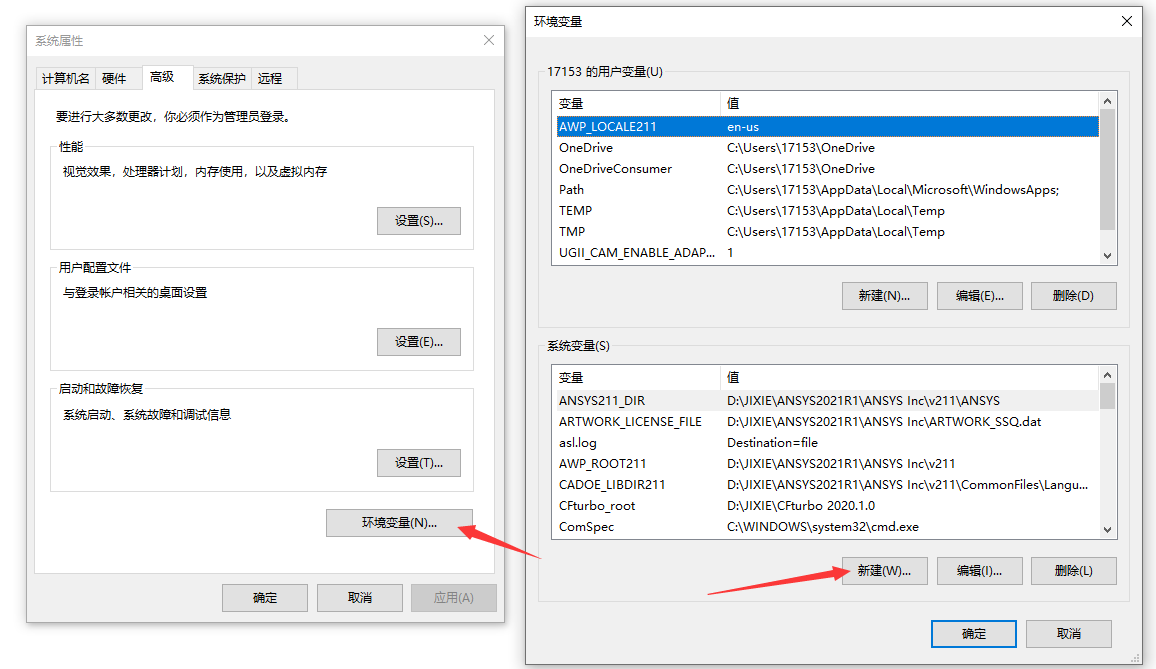Open startup and recovery 设置(T)... button
Image resolution: width=1156 pixels, height=669 pixels.
418,463
